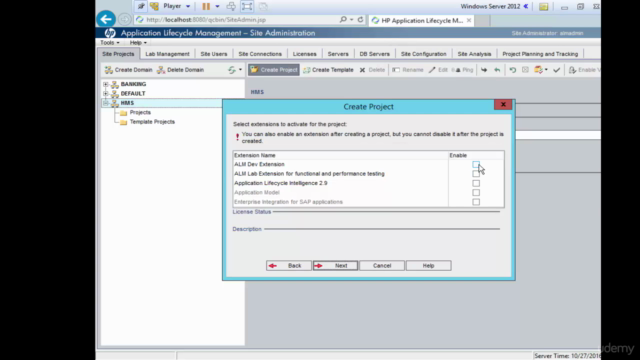Switch to Site Projects tab
Image resolution: width=640 pixels, height=360 pixels.
[x=118, y=54]
